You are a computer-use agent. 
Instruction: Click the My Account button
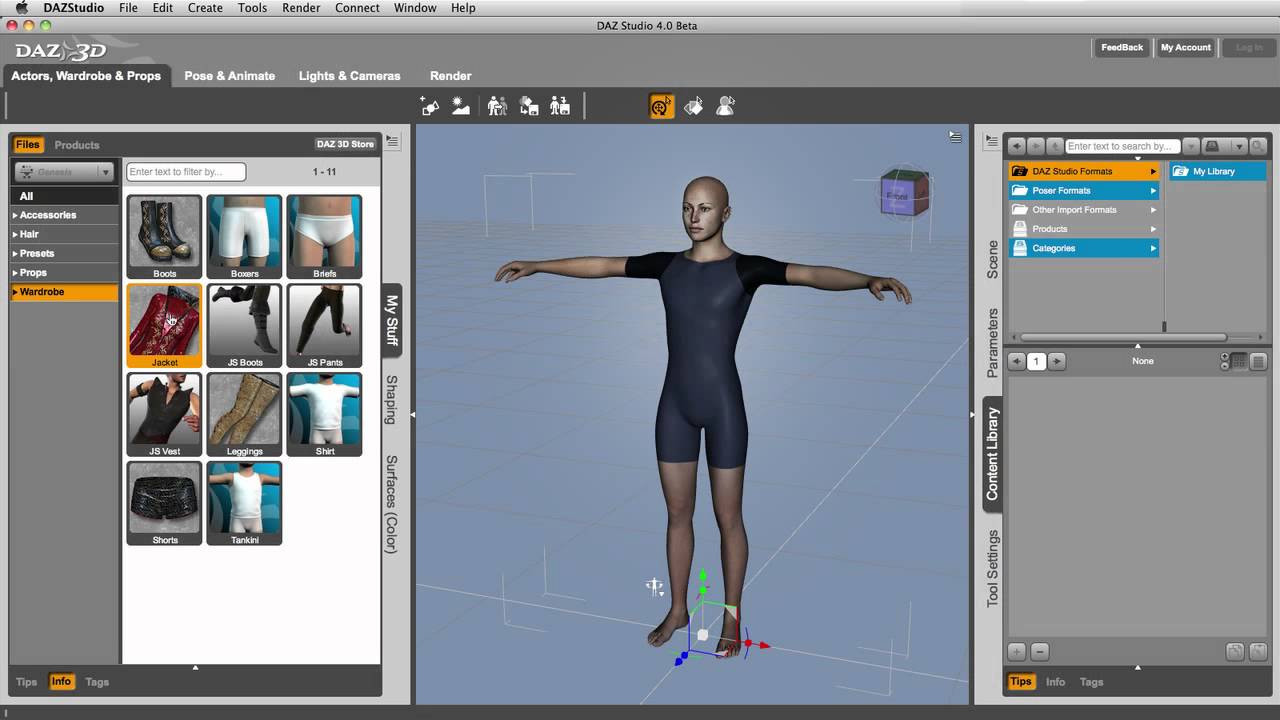click(1186, 48)
